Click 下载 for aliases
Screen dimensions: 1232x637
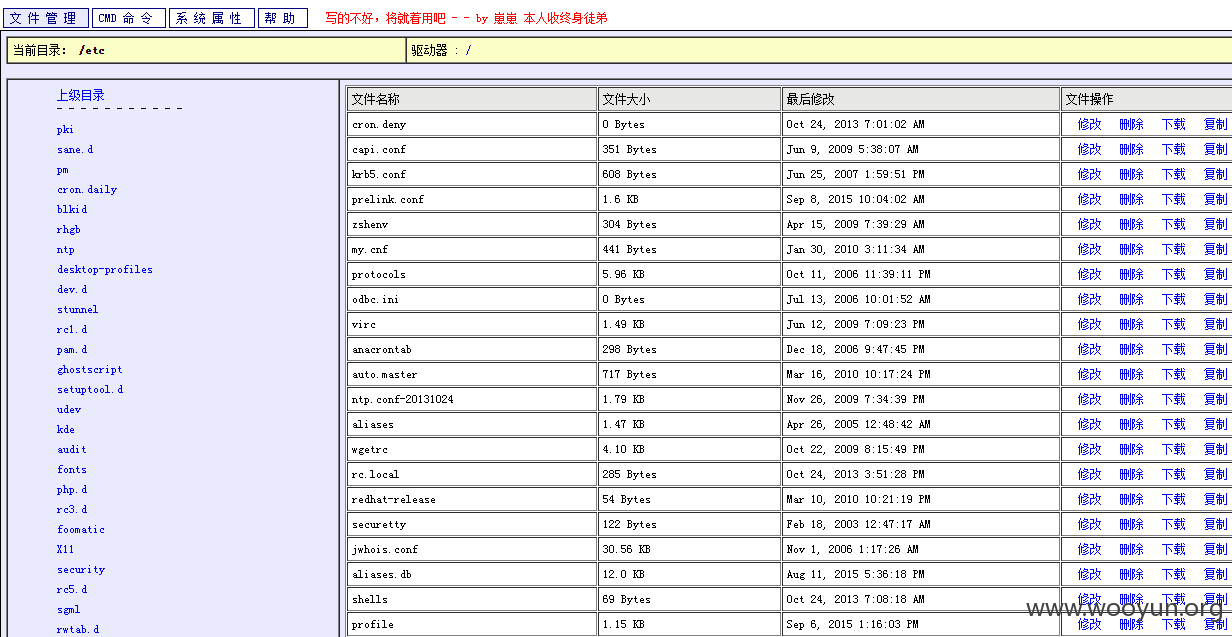[1173, 424]
